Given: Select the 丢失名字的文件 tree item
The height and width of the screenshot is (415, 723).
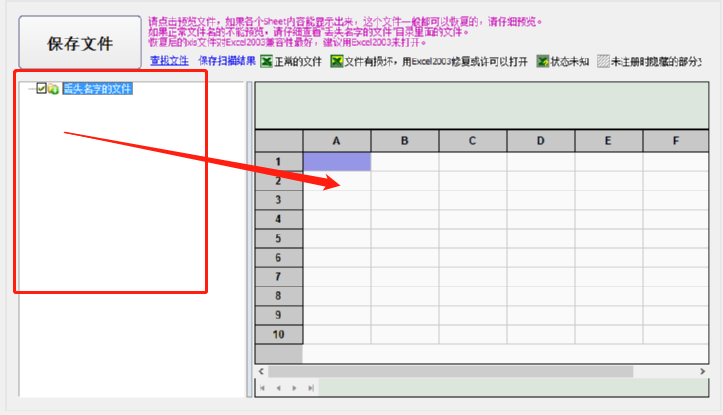Looking at the screenshot, I should (98, 89).
